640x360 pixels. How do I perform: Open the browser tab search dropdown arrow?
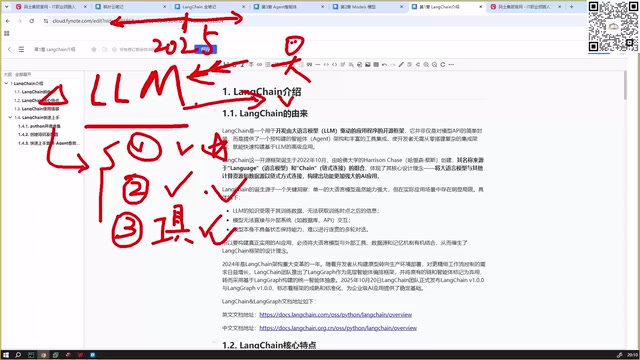click(x=6, y=7)
